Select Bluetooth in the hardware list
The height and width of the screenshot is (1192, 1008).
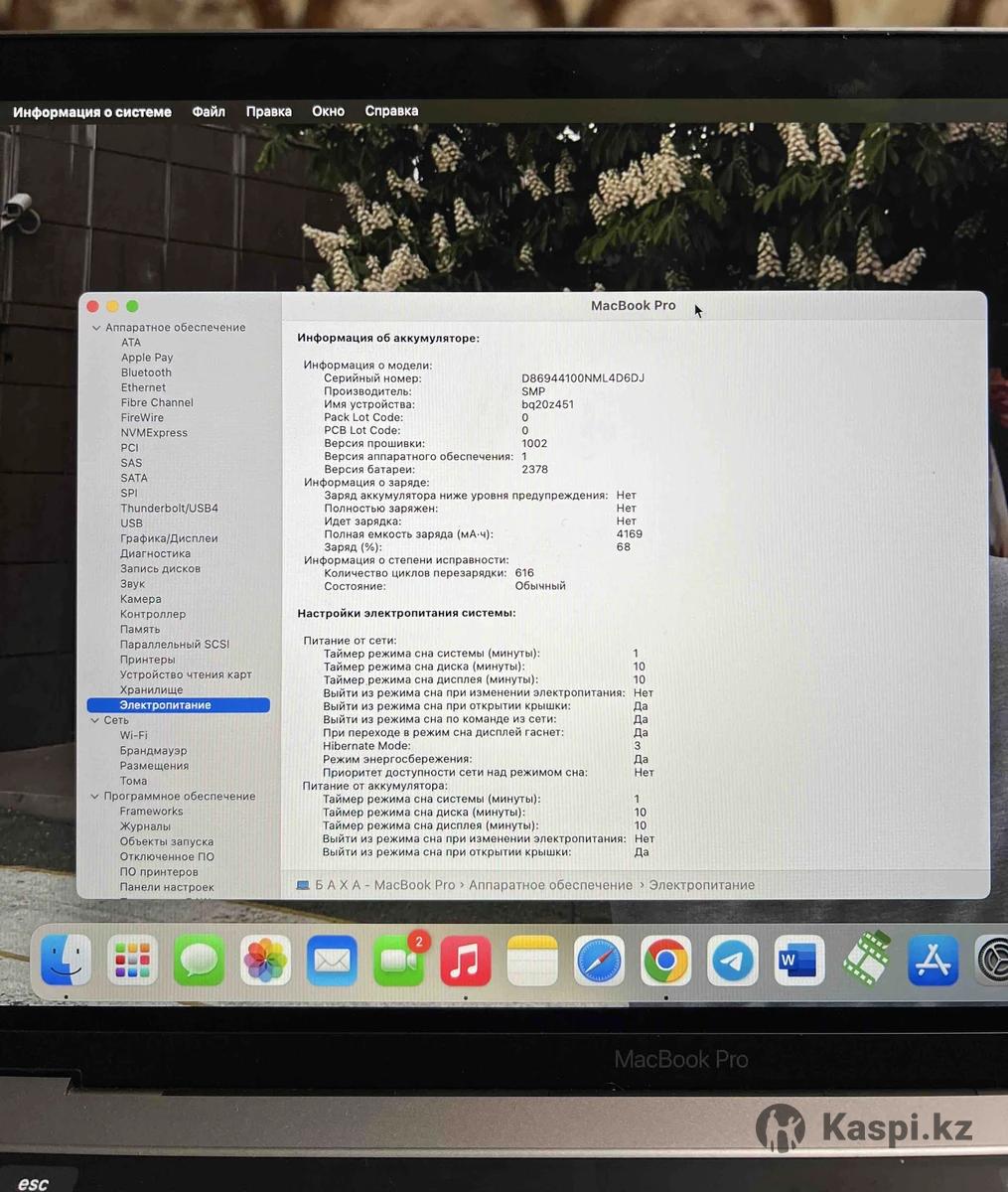point(146,372)
